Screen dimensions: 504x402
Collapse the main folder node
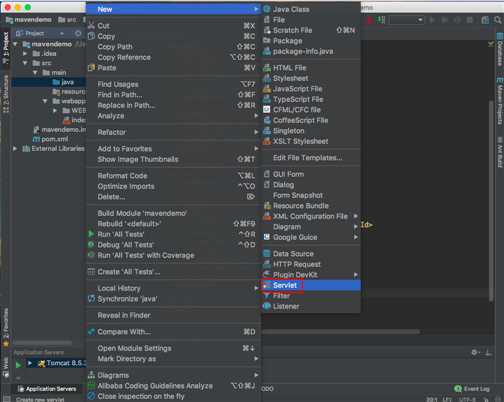(x=35, y=72)
